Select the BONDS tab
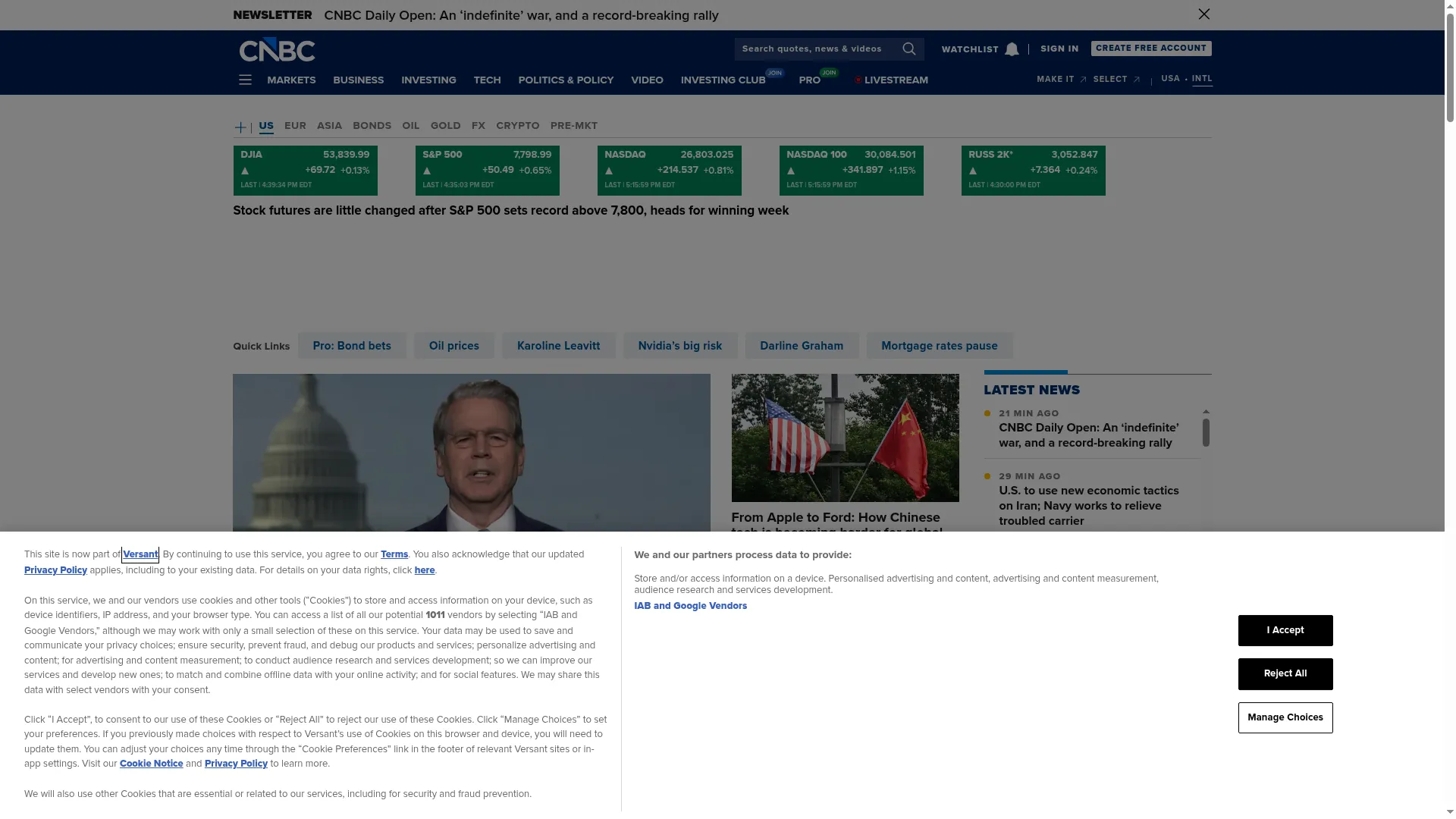Image resolution: width=1456 pixels, height=819 pixels. 372,126
